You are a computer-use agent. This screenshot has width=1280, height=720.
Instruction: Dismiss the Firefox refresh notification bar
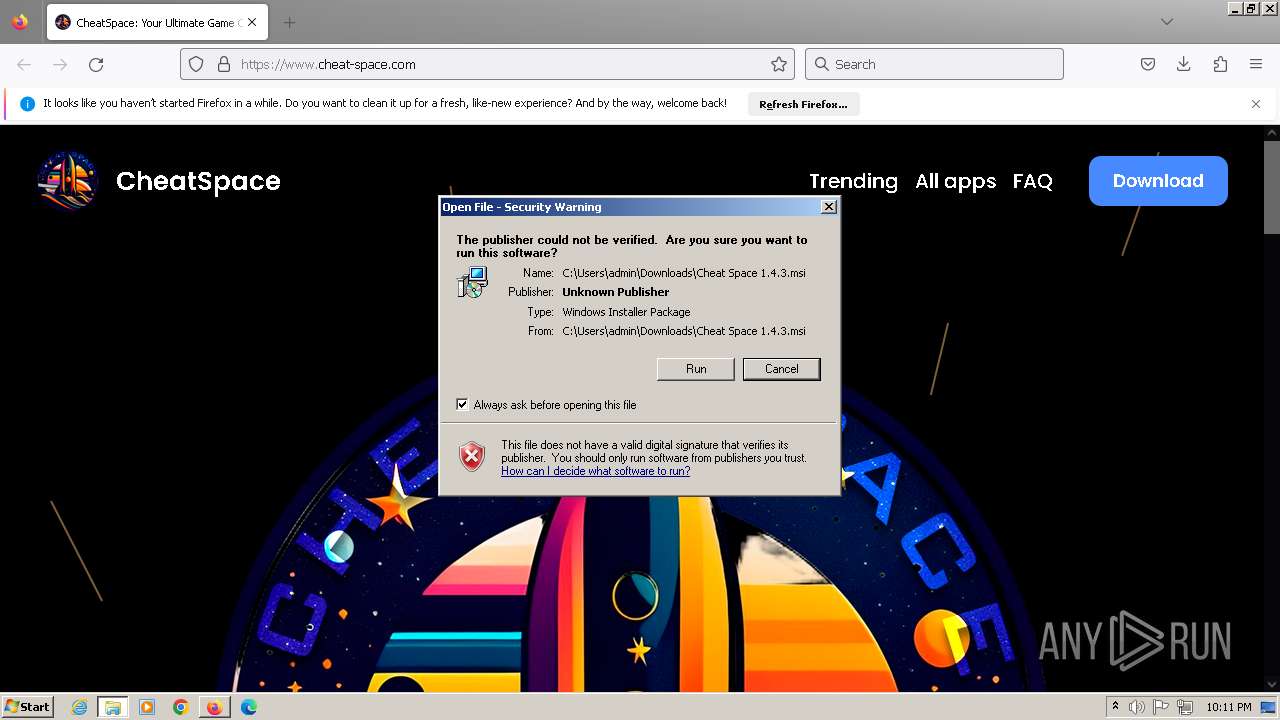[x=1256, y=104]
